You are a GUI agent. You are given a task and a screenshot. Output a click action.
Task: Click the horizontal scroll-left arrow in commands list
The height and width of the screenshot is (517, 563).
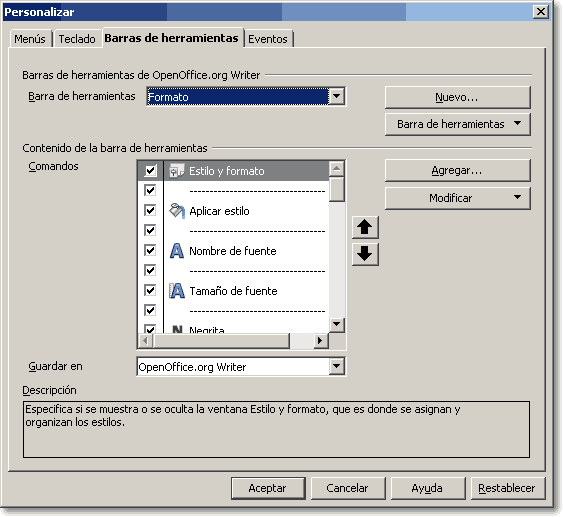coord(145,340)
